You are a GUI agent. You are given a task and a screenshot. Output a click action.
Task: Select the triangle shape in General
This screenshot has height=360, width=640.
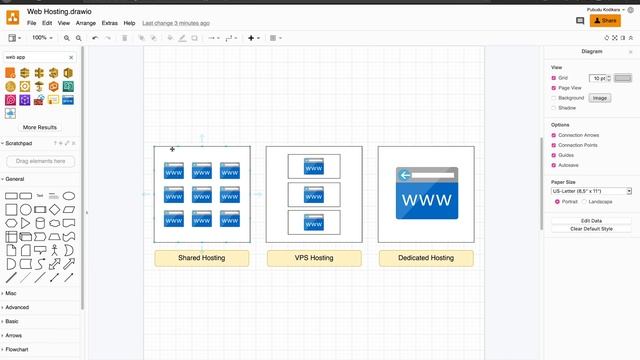point(25,223)
